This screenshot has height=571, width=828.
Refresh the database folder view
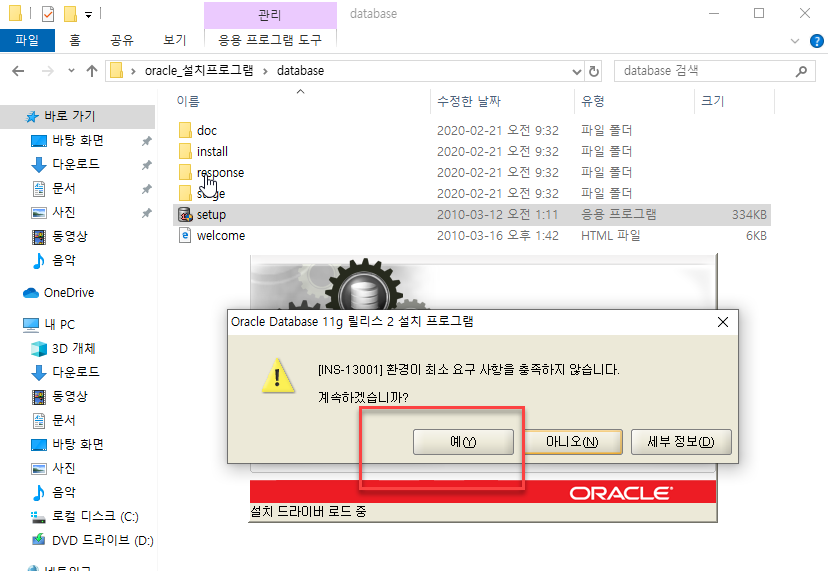pyautogui.click(x=594, y=71)
